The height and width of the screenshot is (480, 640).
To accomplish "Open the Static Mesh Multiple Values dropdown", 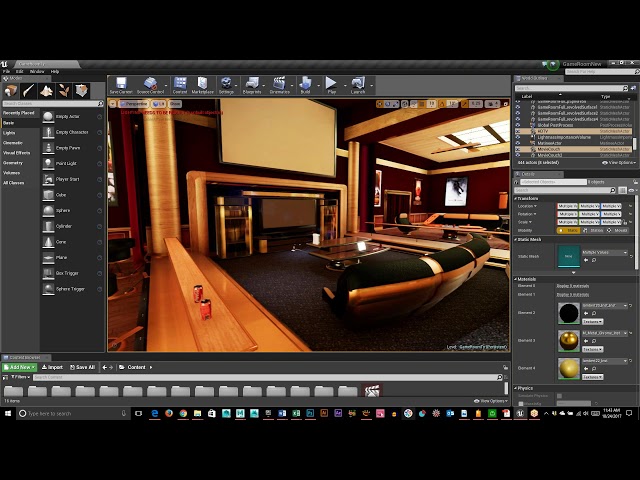I will pos(604,253).
